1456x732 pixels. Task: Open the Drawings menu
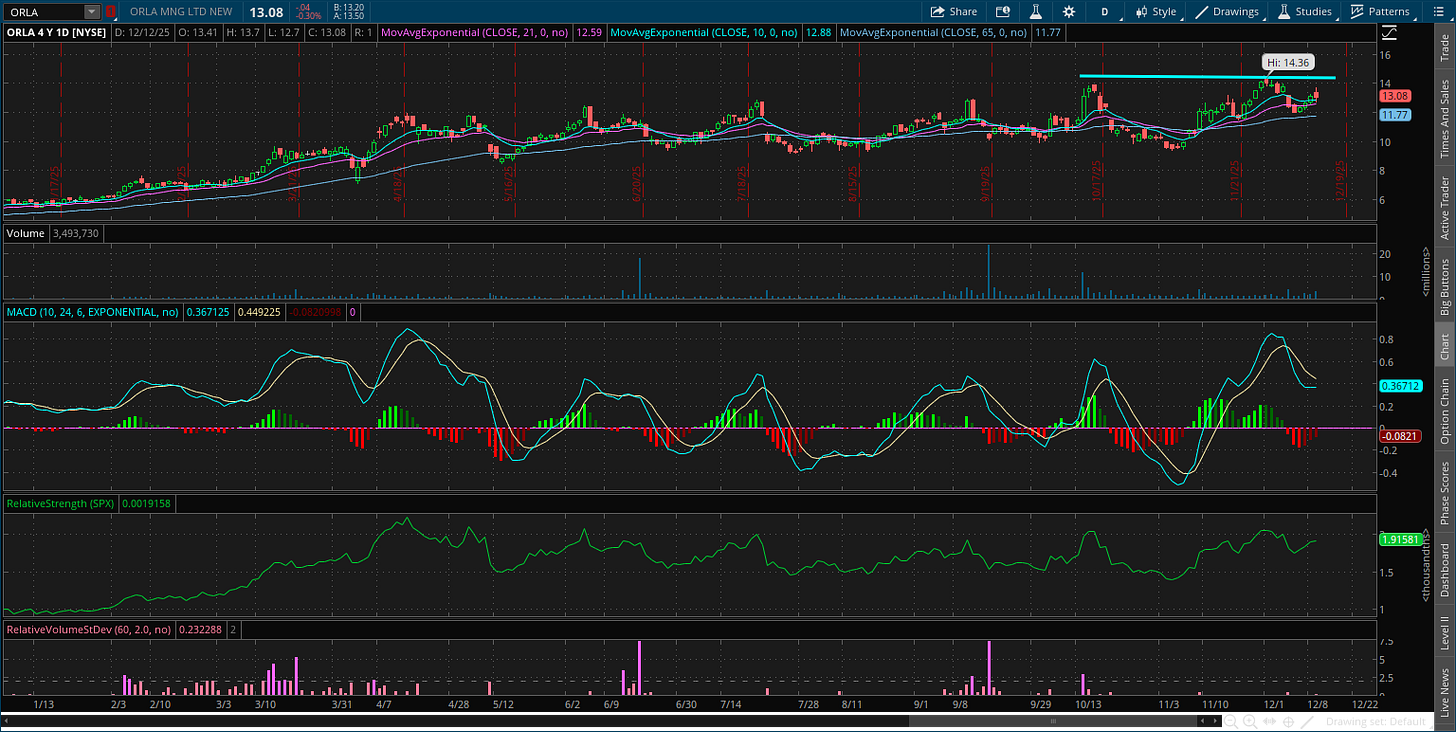1228,12
